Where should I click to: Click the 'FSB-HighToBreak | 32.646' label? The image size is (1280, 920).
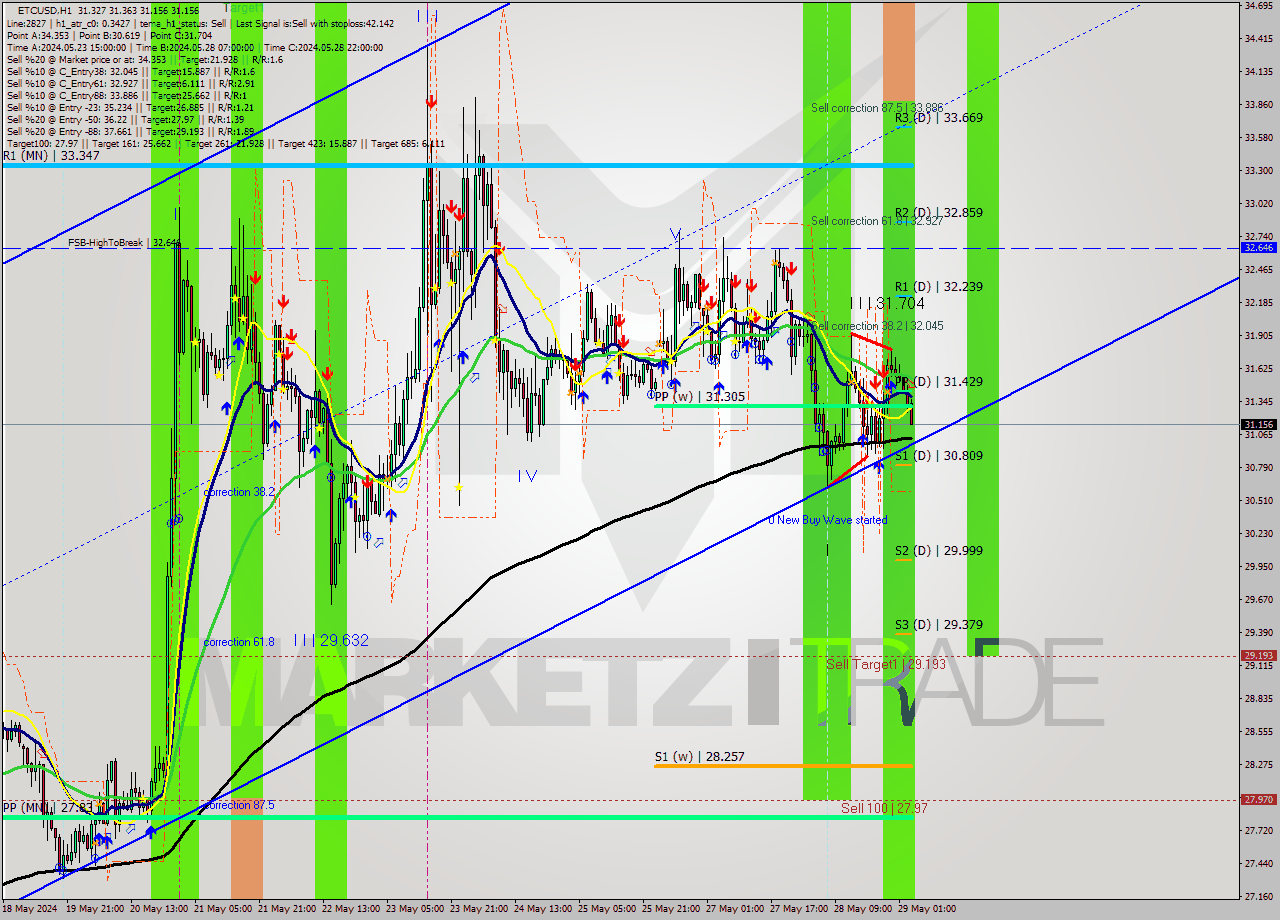click(124, 242)
